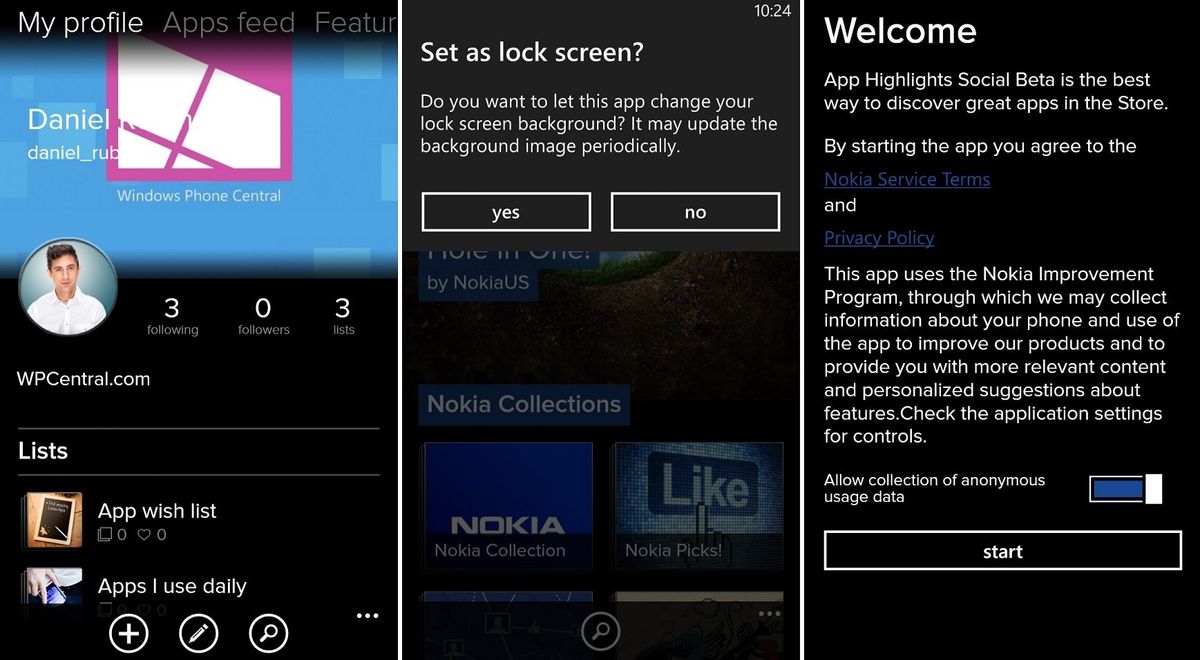Switch to the Apps feed tab

click(228, 22)
